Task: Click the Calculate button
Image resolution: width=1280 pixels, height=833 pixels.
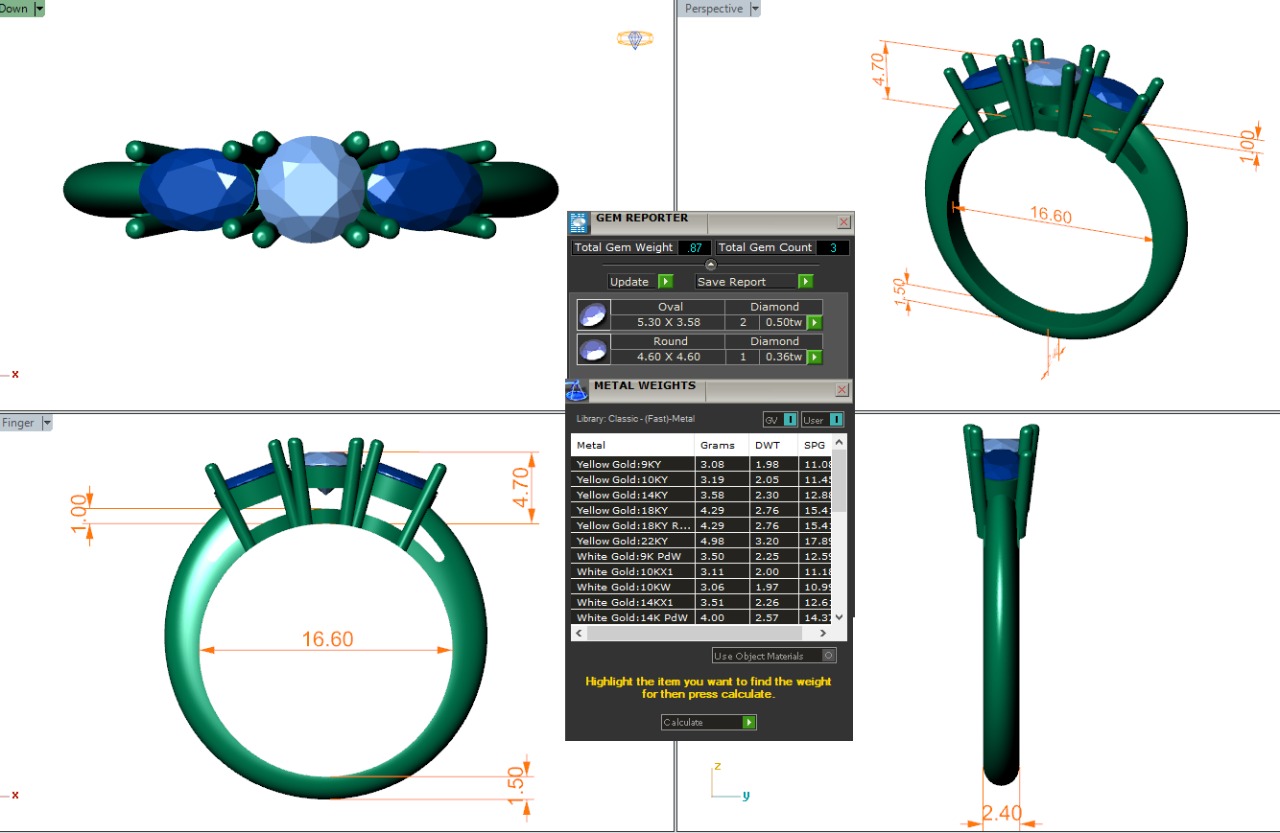Action: [x=708, y=722]
